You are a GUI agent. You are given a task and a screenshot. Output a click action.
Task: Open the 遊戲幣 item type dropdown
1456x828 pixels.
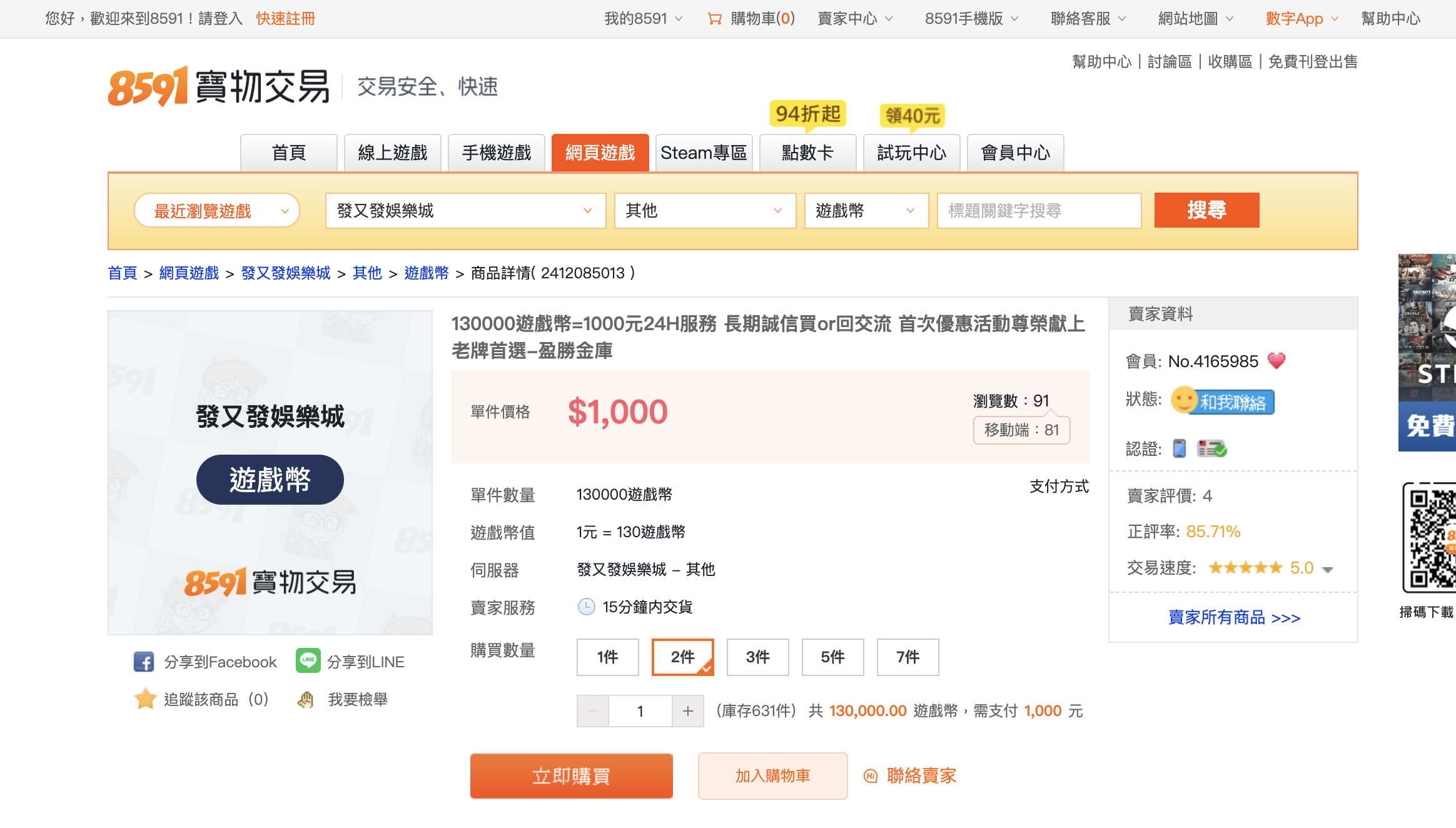click(866, 211)
